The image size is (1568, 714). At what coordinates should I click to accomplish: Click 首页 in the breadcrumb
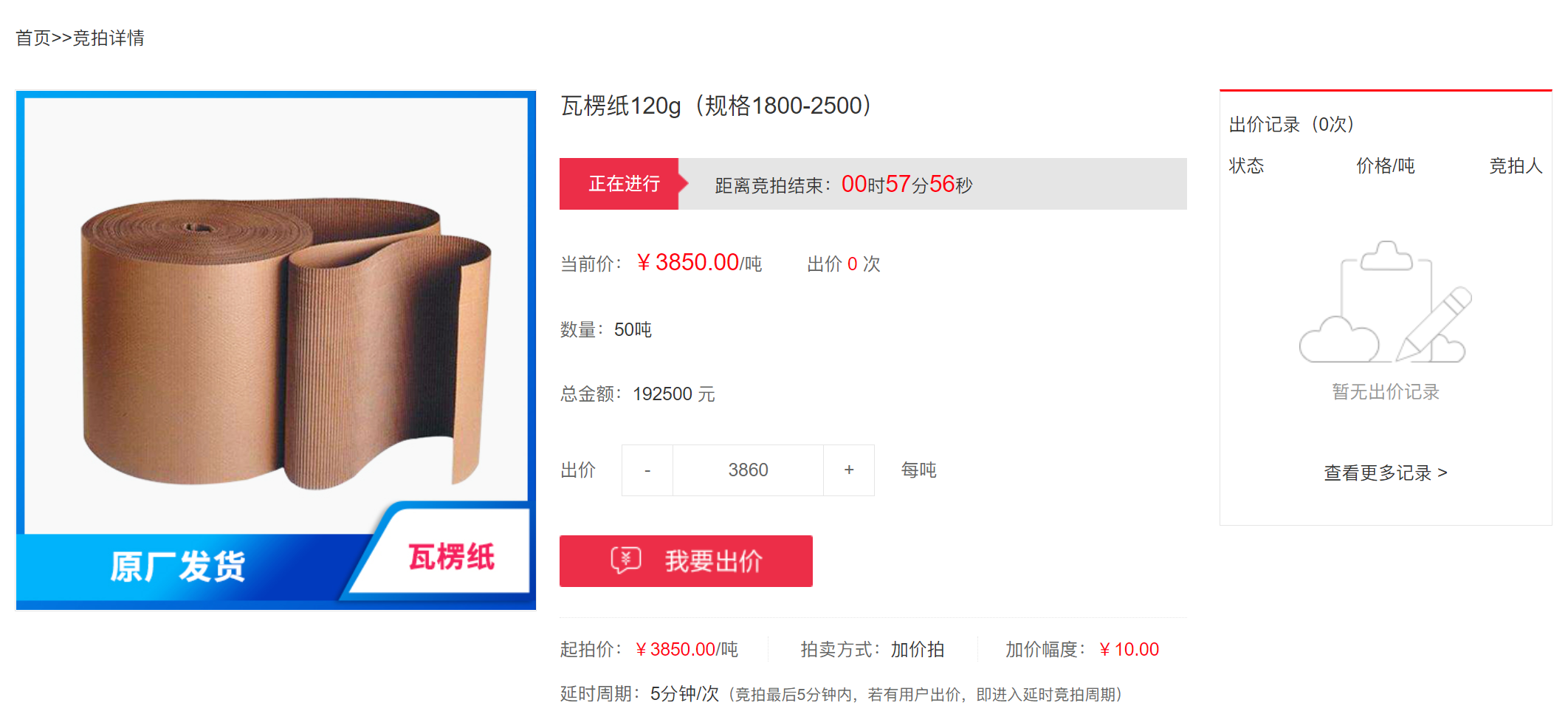pyautogui.click(x=33, y=38)
